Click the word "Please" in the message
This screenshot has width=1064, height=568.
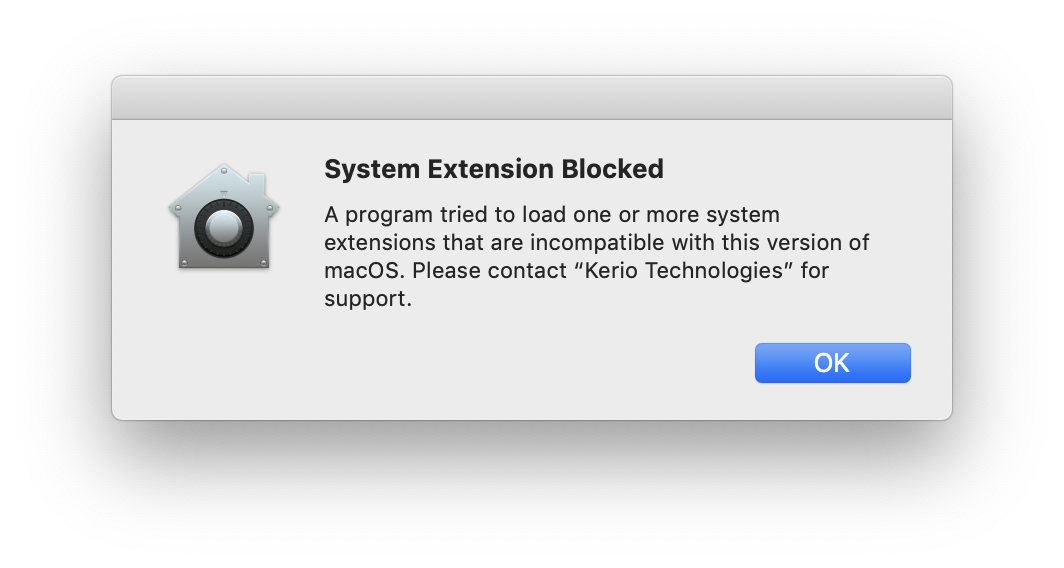pos(446,271)
